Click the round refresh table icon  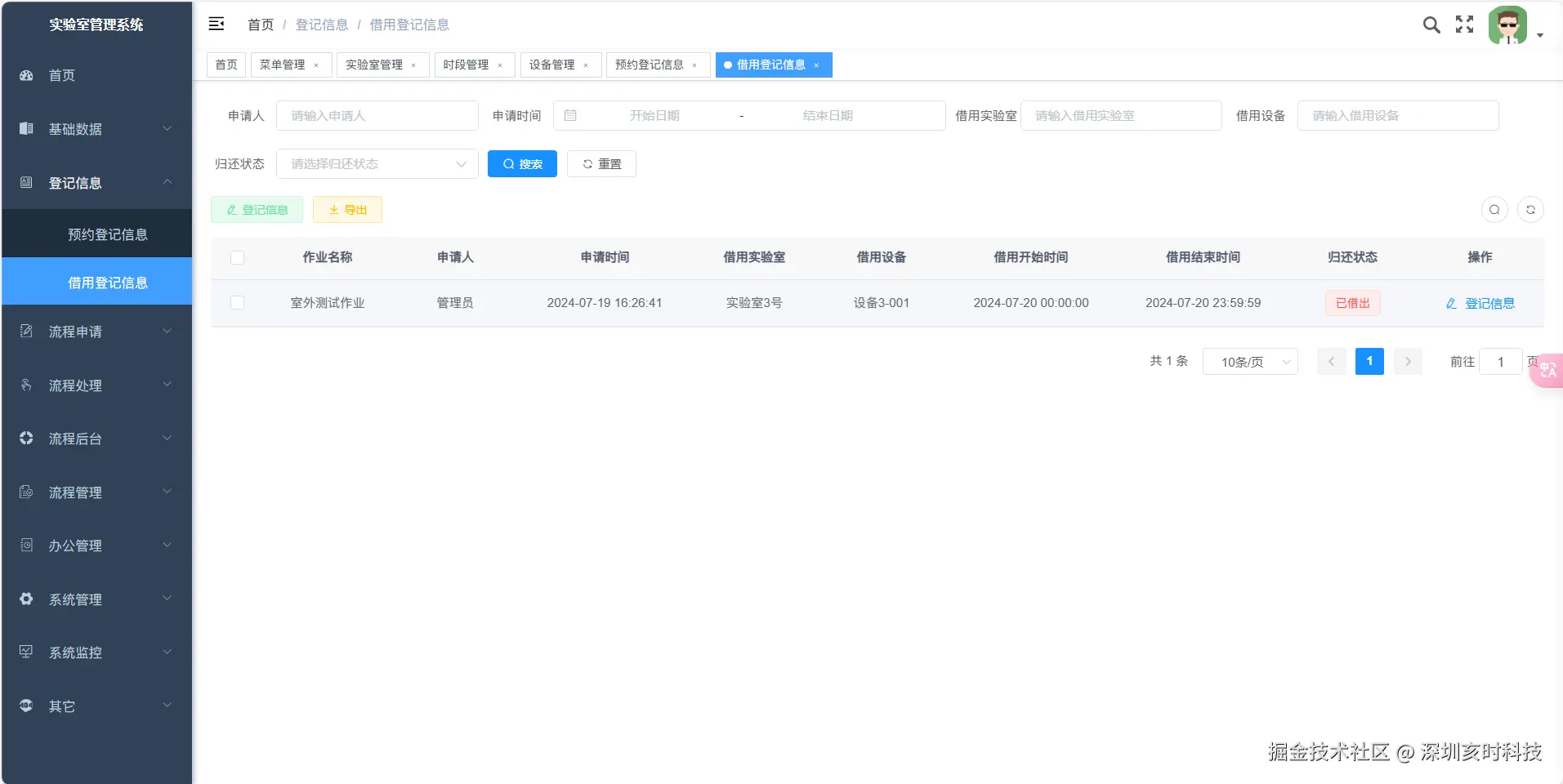click(1530, 210)
